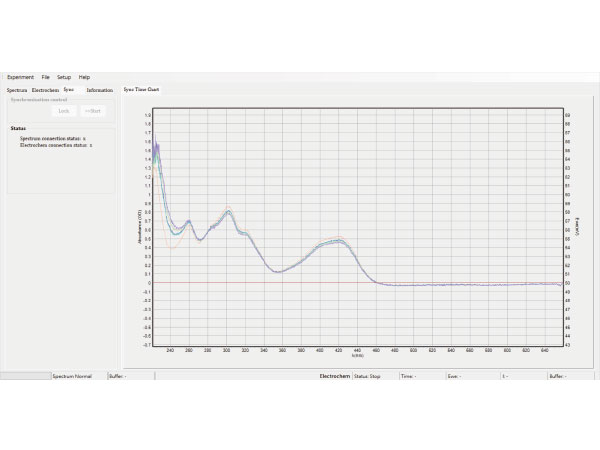Open the Experiment menu
The image size is (600, 450).
click(x=20, y=77)
